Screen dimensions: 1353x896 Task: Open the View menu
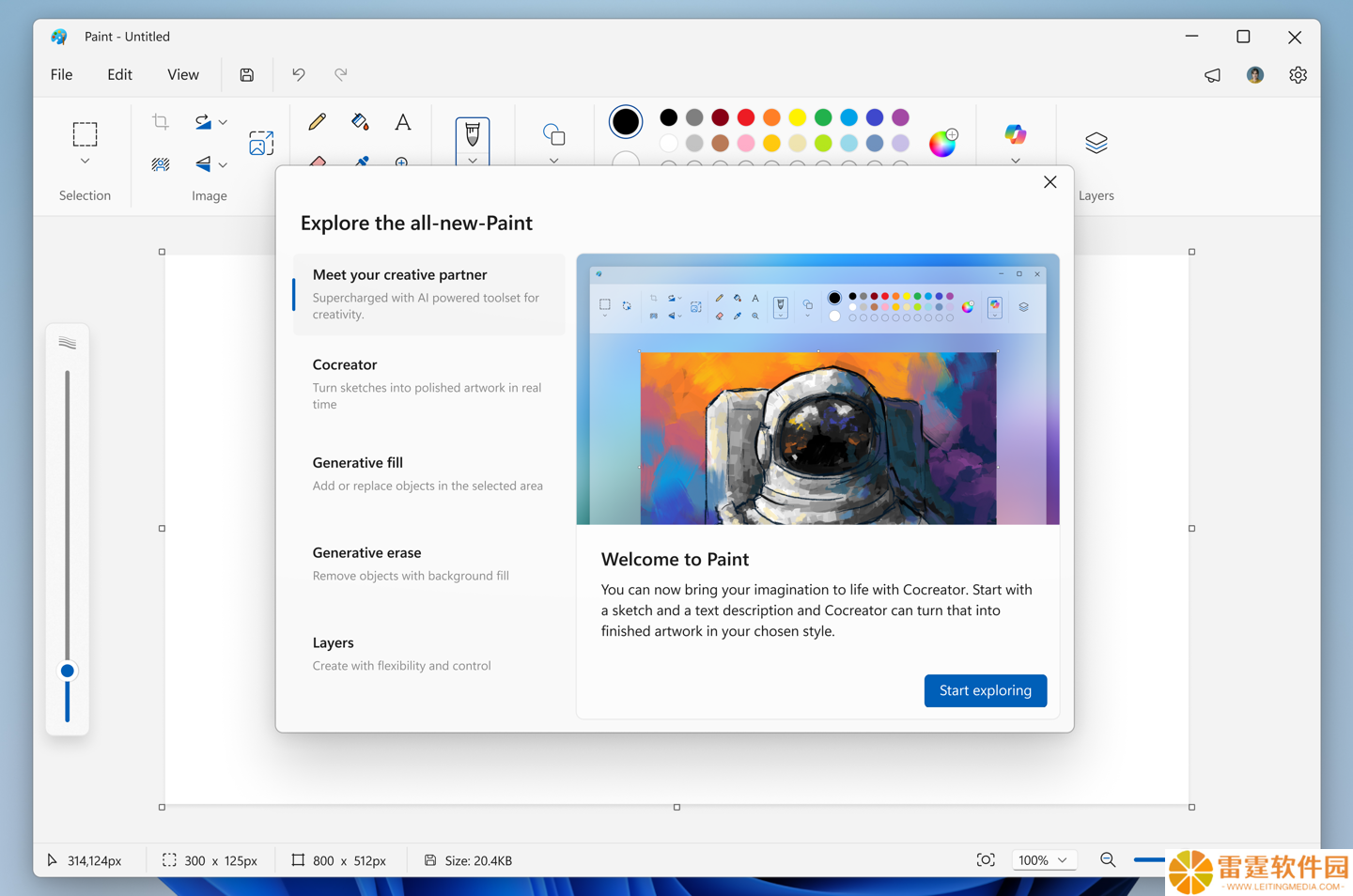(x=183, y=74)
